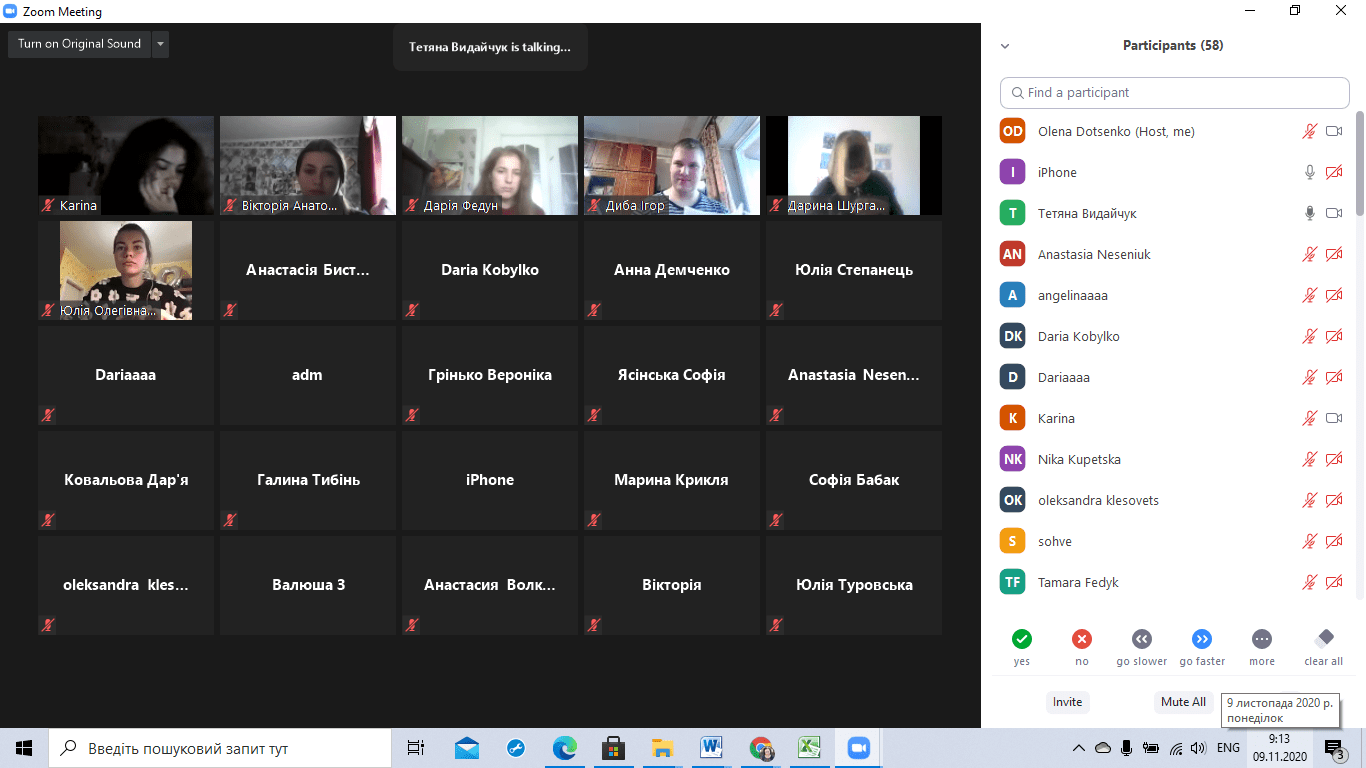Viewport: 1366px width, 768px height.
Task: Toggle Karina's video camera in participant list
Action: click(x=1333, y=418)
